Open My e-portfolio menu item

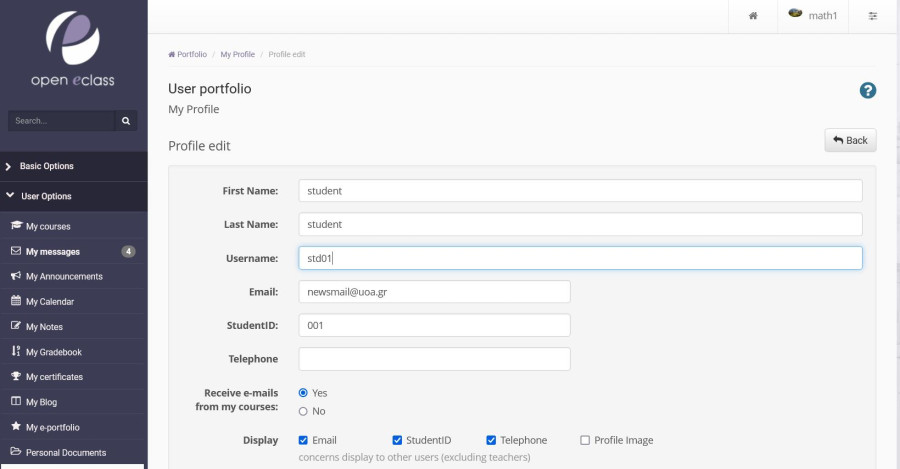click(73, 427)
